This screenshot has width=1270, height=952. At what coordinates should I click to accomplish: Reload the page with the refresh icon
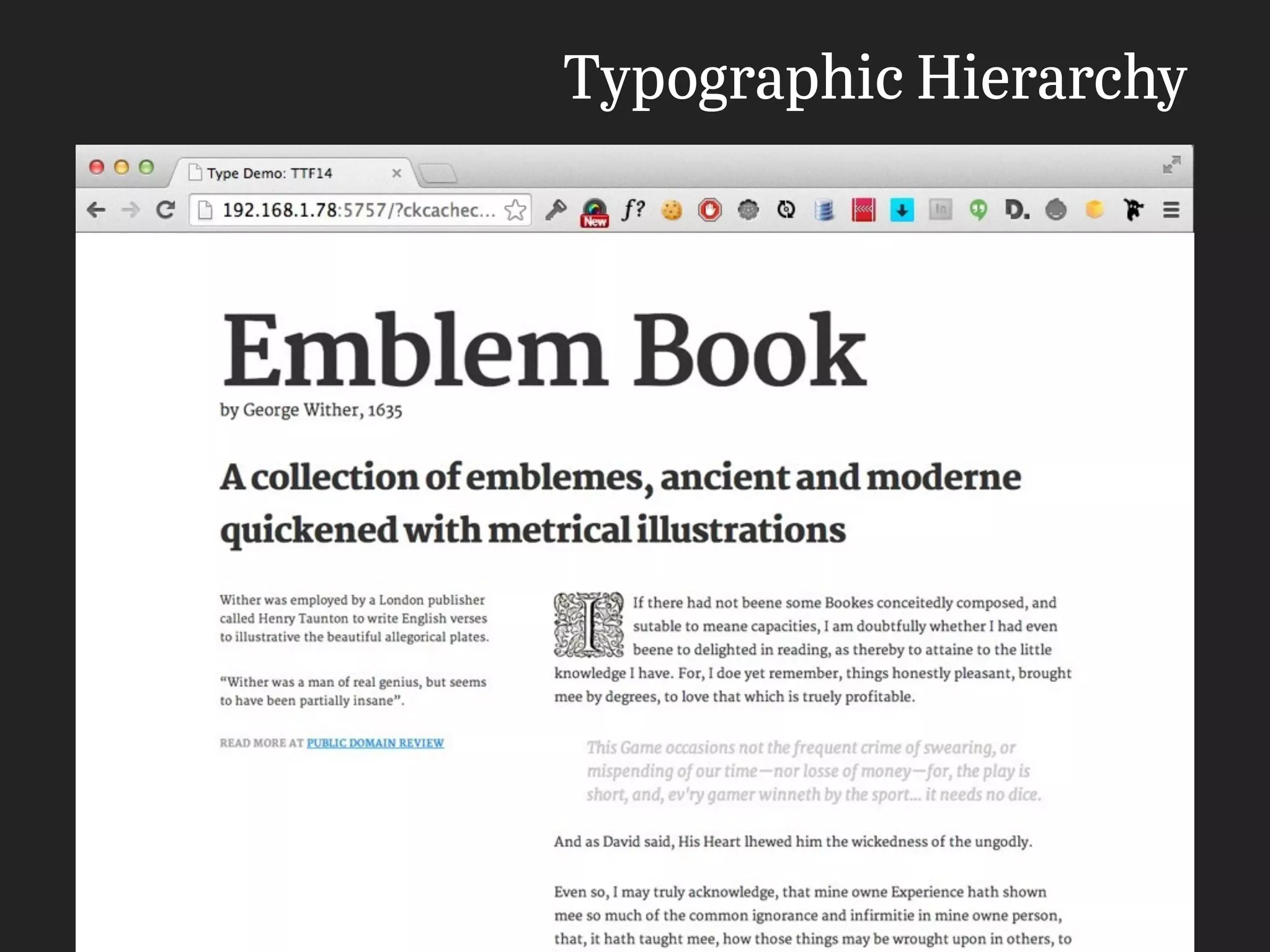tap(166, 210)
